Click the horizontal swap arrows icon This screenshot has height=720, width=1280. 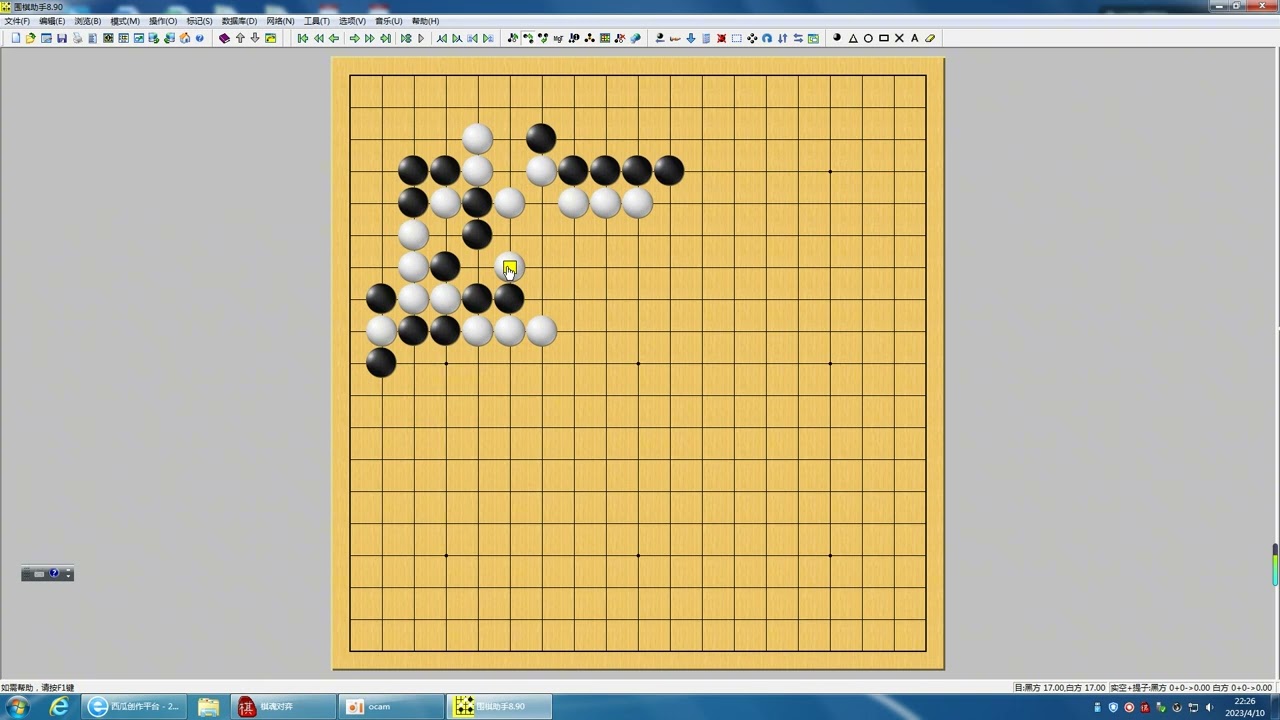click(798, 38)
